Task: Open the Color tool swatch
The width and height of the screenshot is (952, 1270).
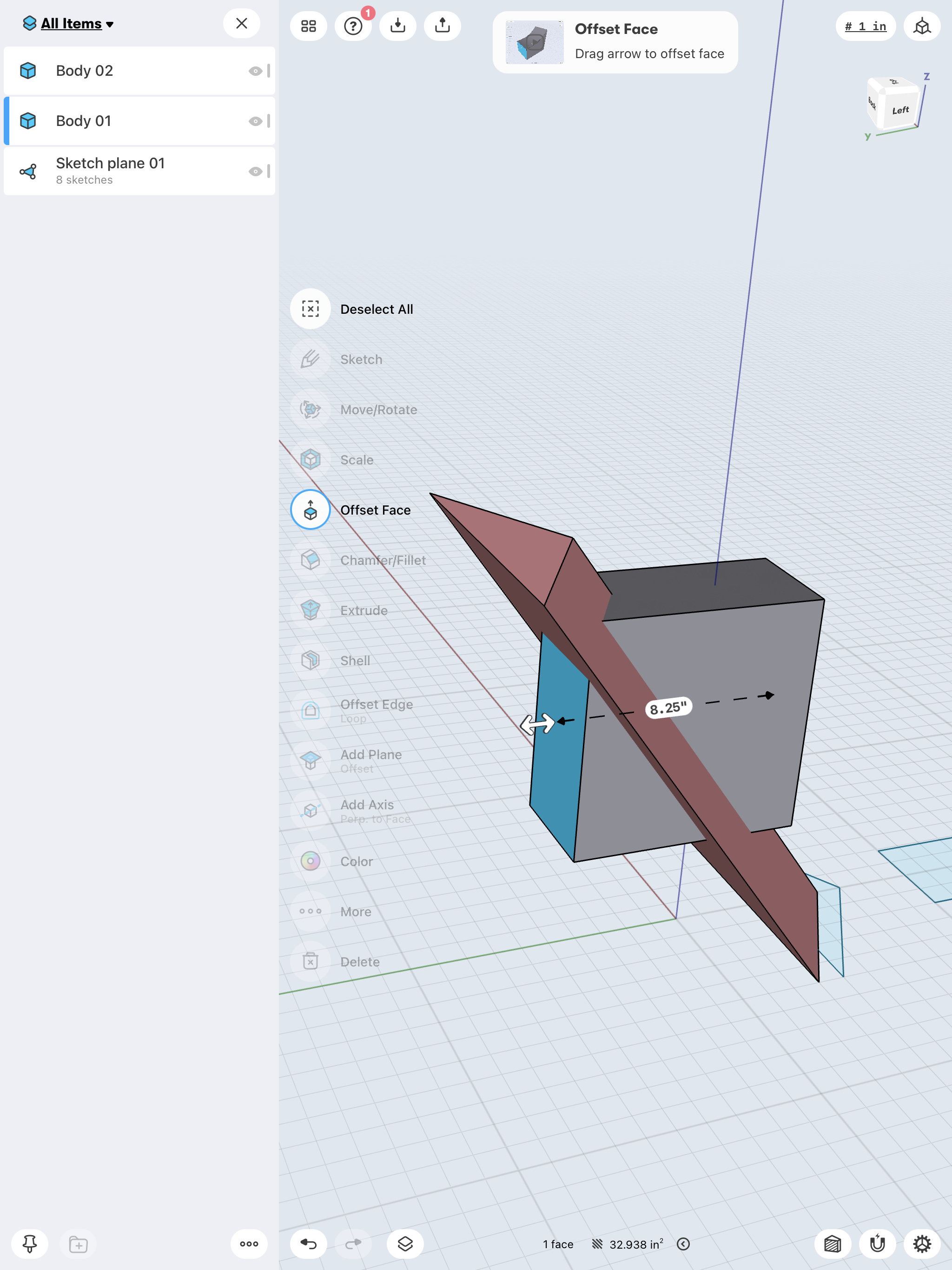Action: point(310,861)
